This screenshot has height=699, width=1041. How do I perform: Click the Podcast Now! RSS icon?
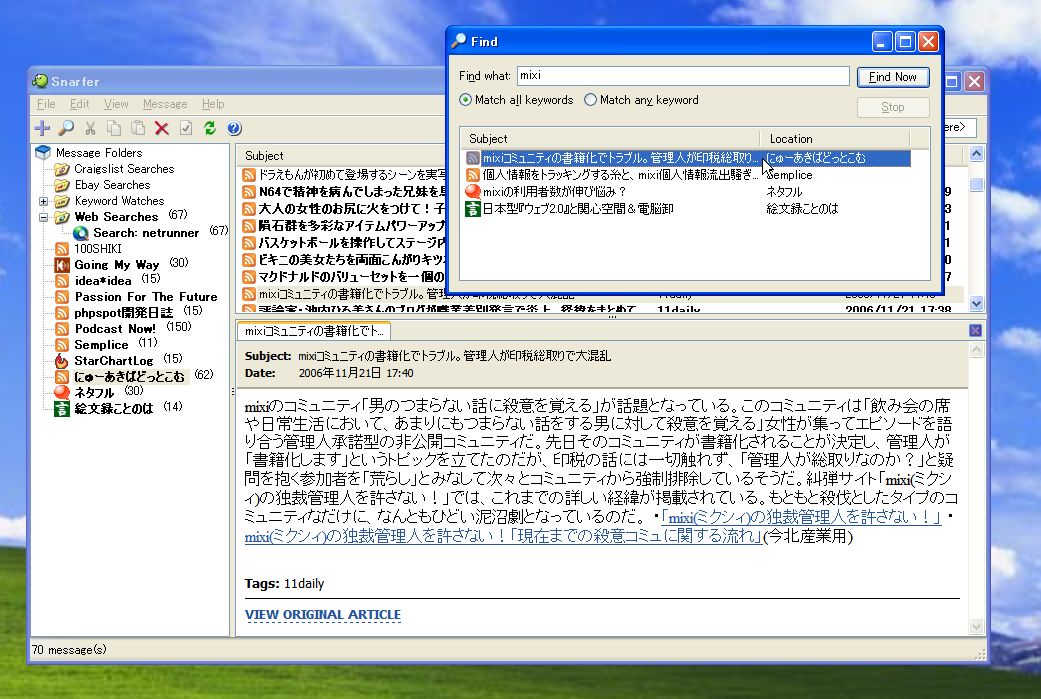point(62,329)
